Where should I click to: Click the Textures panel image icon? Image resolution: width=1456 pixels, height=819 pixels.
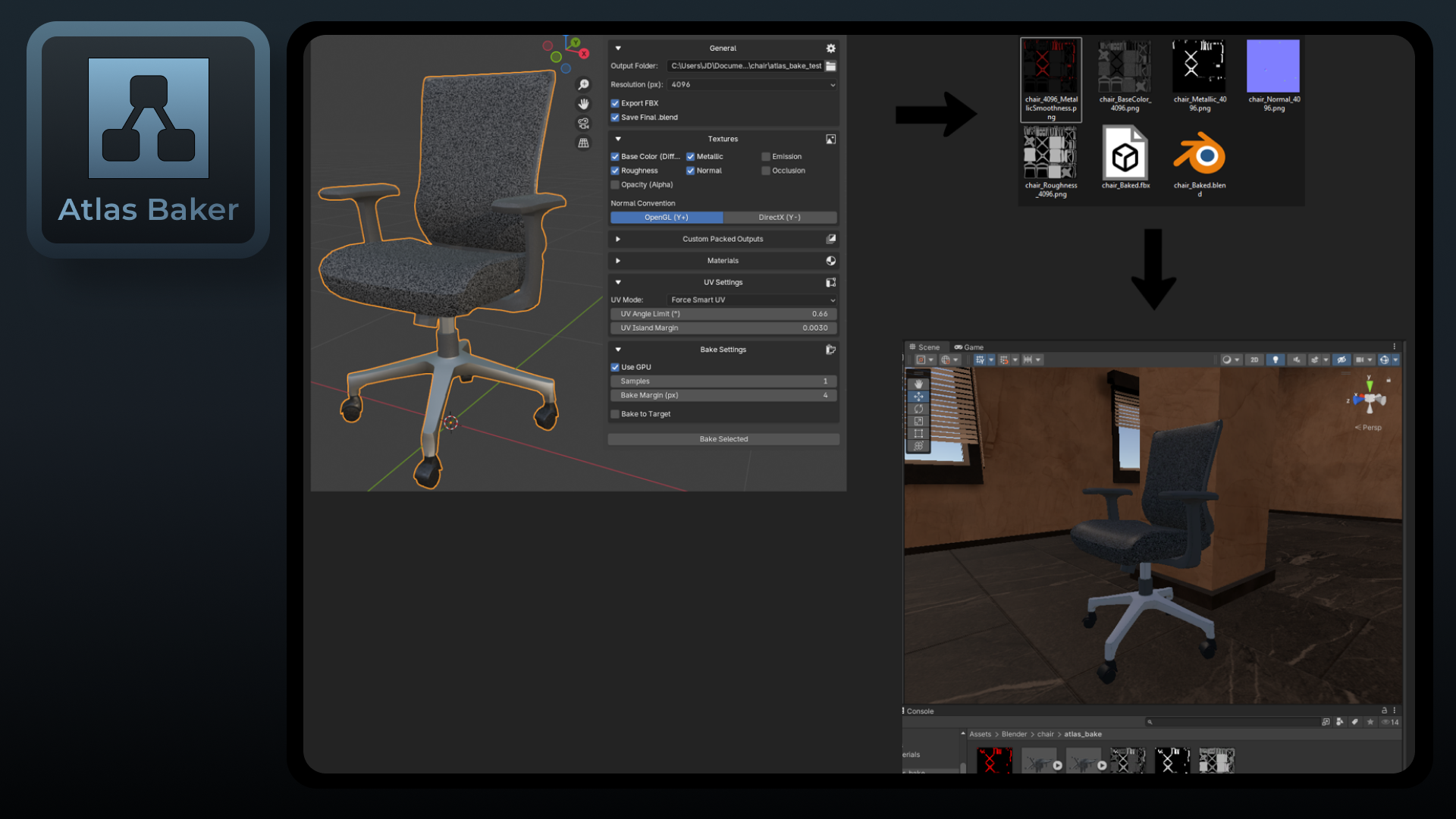pos(830,140)
